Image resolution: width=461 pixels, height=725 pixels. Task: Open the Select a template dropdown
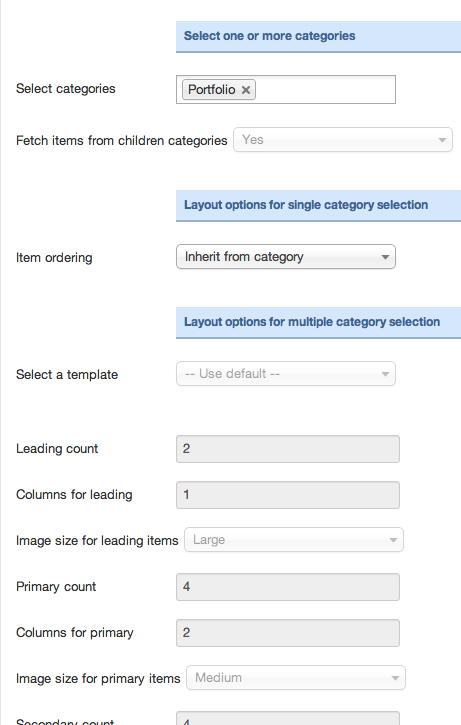point(286,374)
